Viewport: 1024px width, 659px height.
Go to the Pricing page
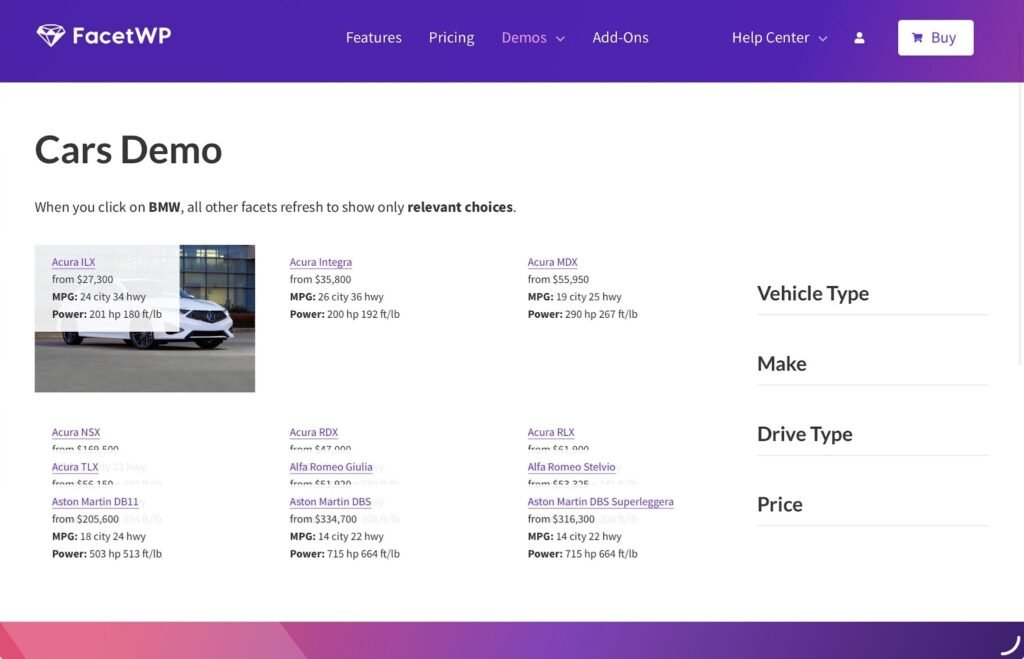click(x=451, y=38)
